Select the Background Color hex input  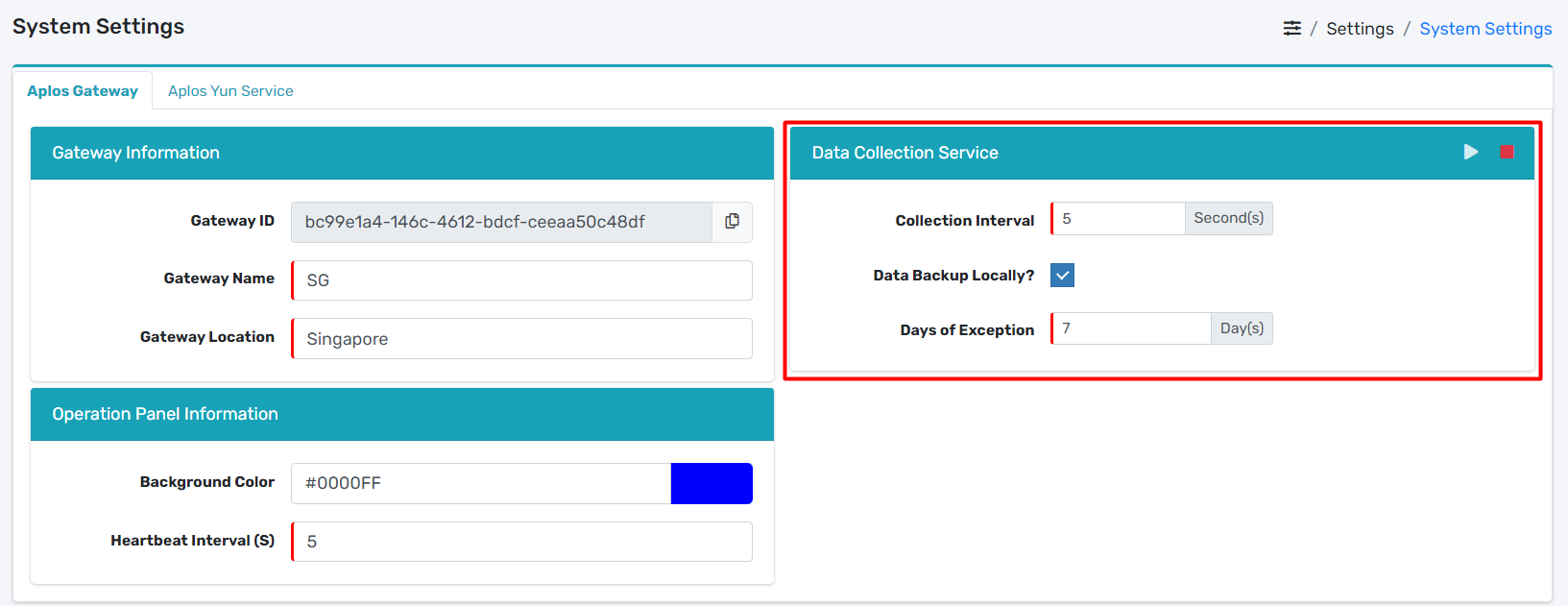pos(480,483)
